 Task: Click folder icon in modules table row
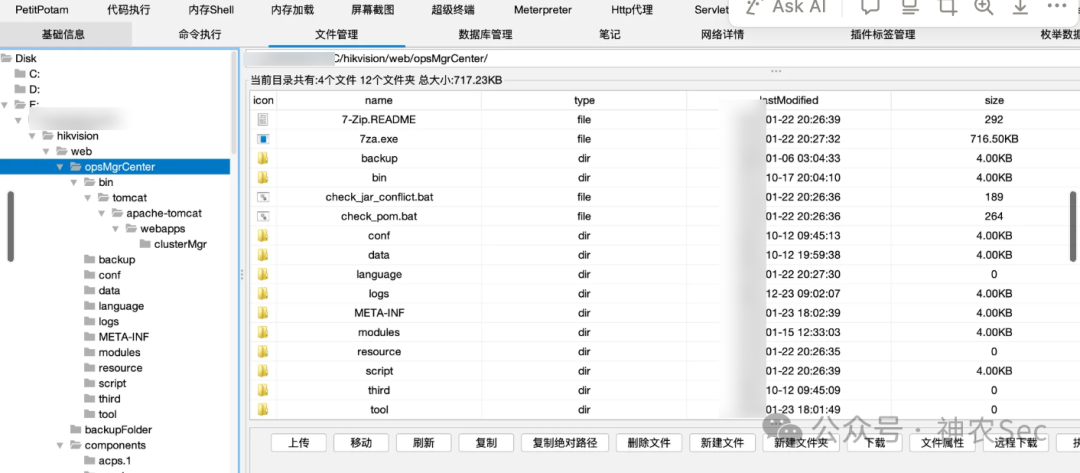(x=262, y=332)
